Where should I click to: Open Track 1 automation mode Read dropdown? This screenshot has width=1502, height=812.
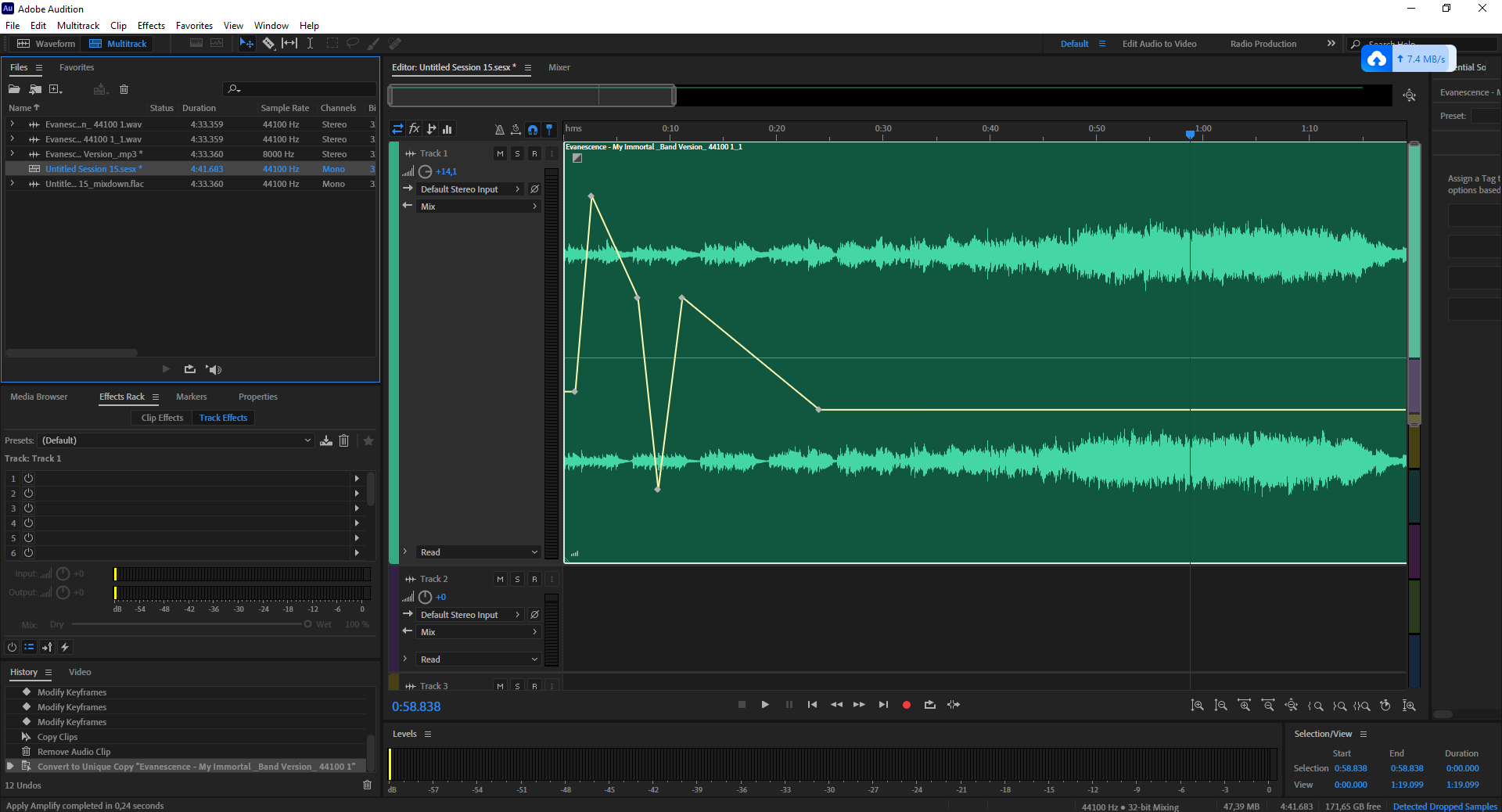tap(478, 552)
